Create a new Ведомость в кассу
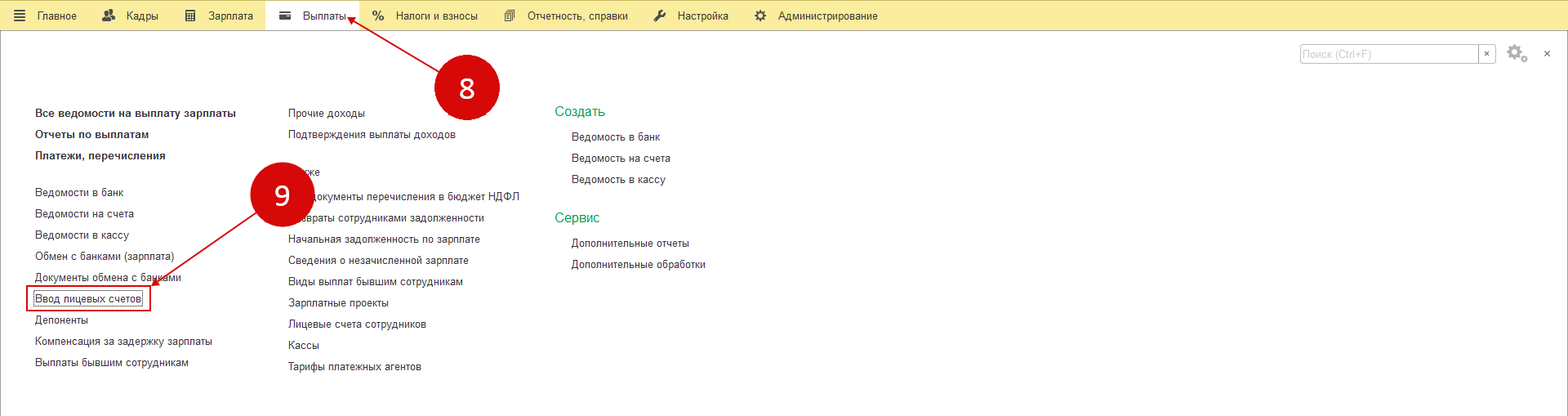1568x416 pixels. 618,180
